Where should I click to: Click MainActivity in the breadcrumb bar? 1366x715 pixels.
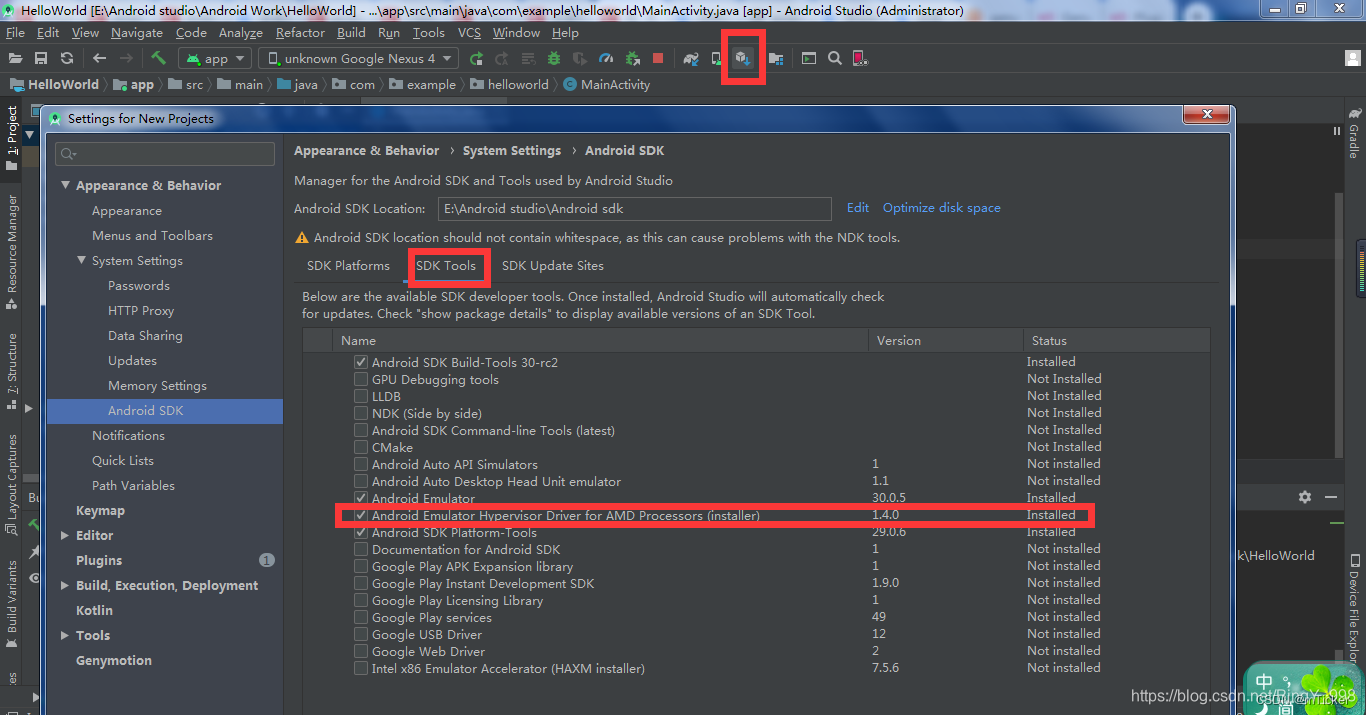point(607,85)
